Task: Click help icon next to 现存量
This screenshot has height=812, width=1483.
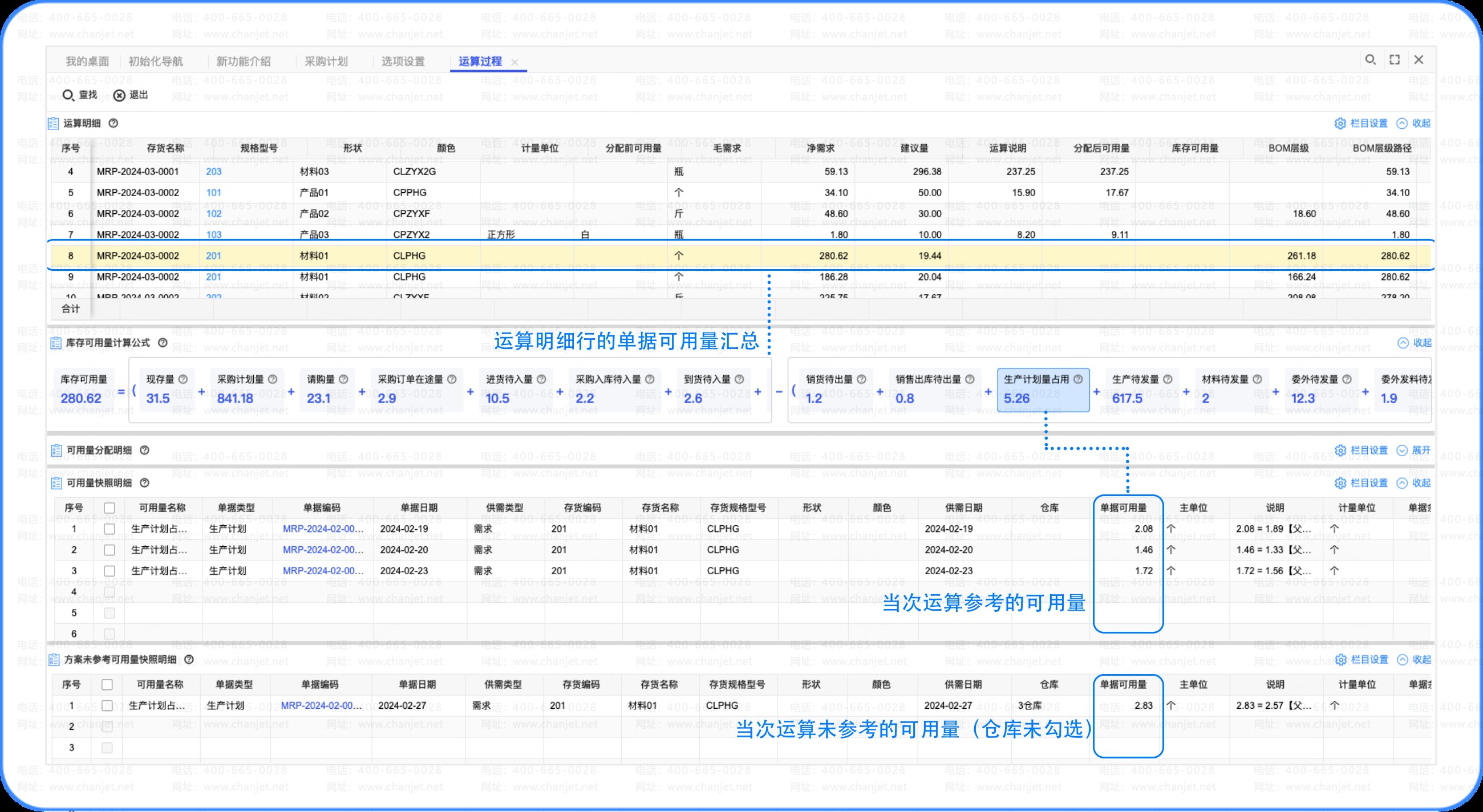Action: click(x=183, y=379)
